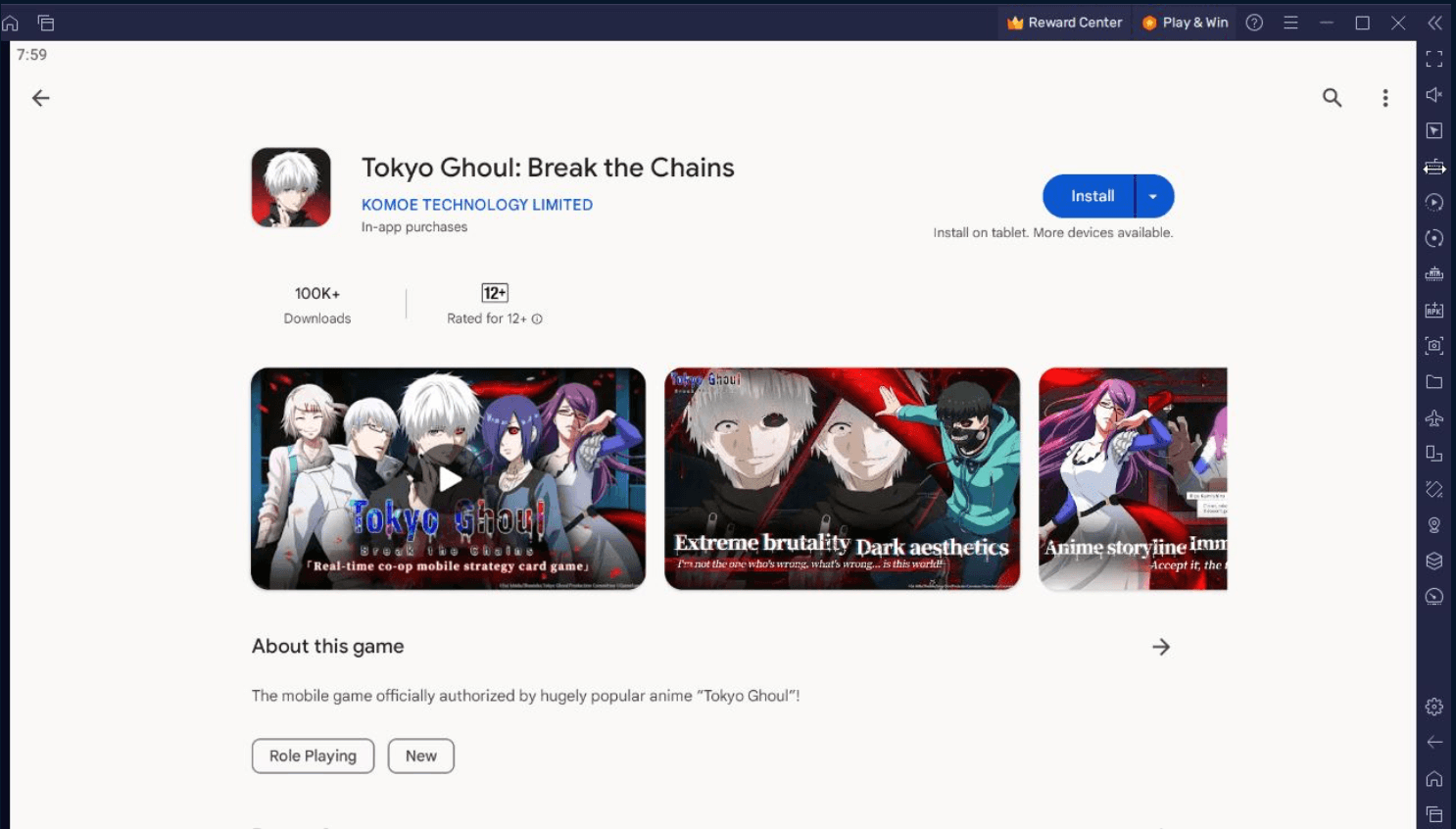
Task: Click the cursor lock icon in sidebar
Action: coord(1434,130)
